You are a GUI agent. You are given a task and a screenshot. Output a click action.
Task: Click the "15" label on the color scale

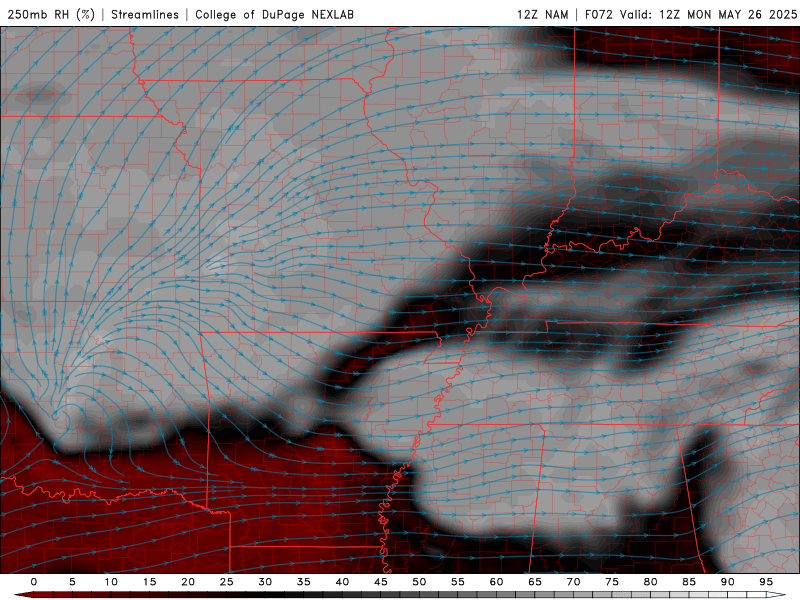pyautogui.click(x=149, y=582)
